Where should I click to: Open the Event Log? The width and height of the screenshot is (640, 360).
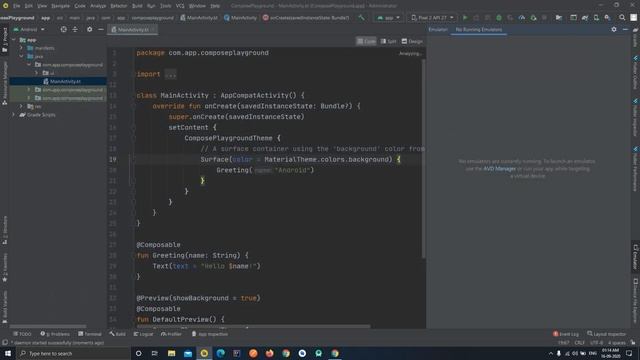click(x=566, y=334)
